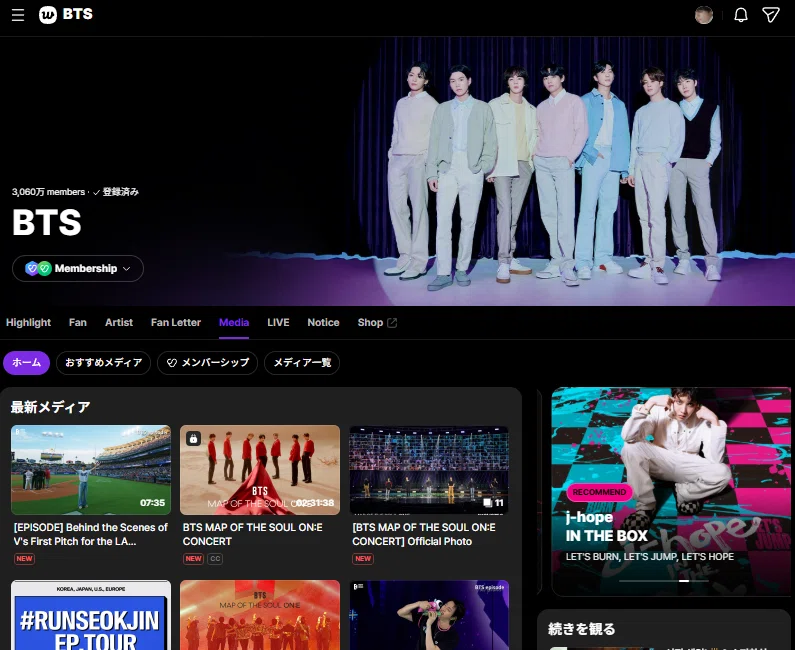Click the BTS text in header
This screenshot has height=650, width=795.
click(78, 14)
